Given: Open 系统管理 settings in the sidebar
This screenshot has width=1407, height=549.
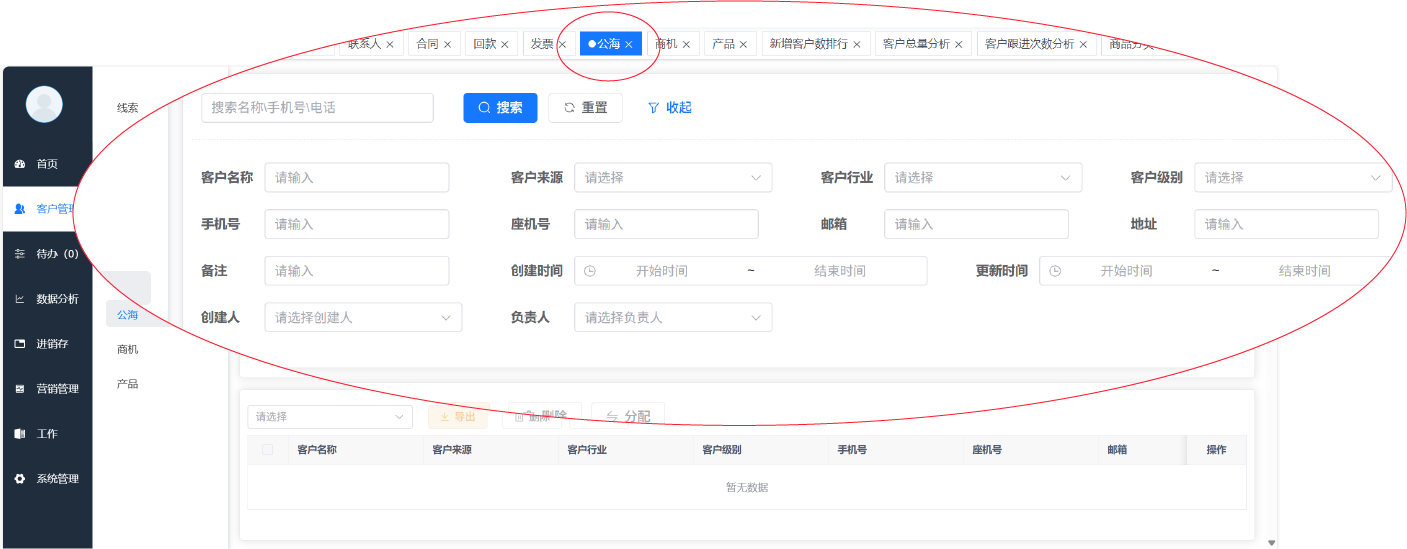Looking at the screenshot, I should [56, 479].
